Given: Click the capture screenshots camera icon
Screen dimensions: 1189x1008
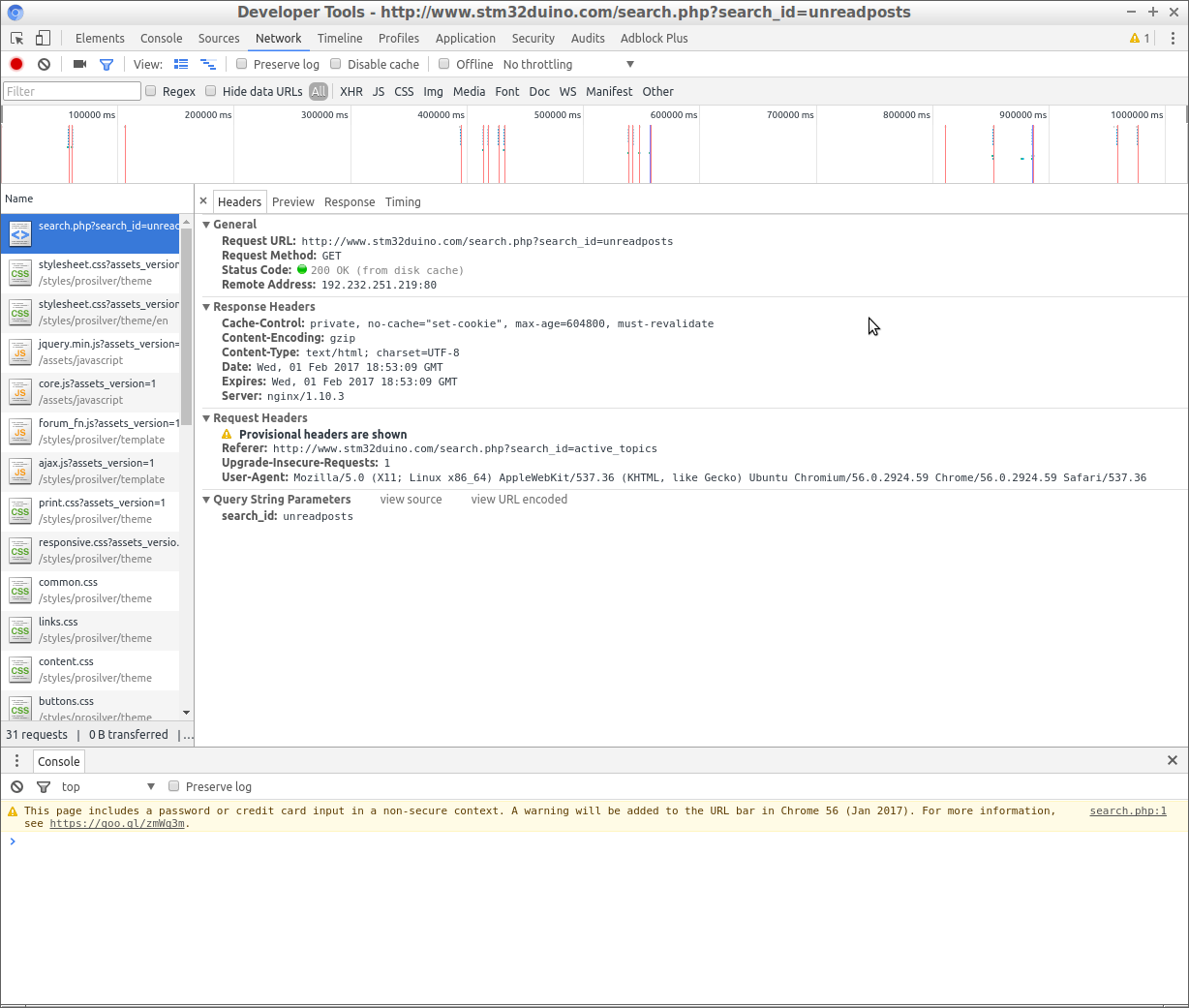Looking at the screenshot, I should [x=79, y=64].
